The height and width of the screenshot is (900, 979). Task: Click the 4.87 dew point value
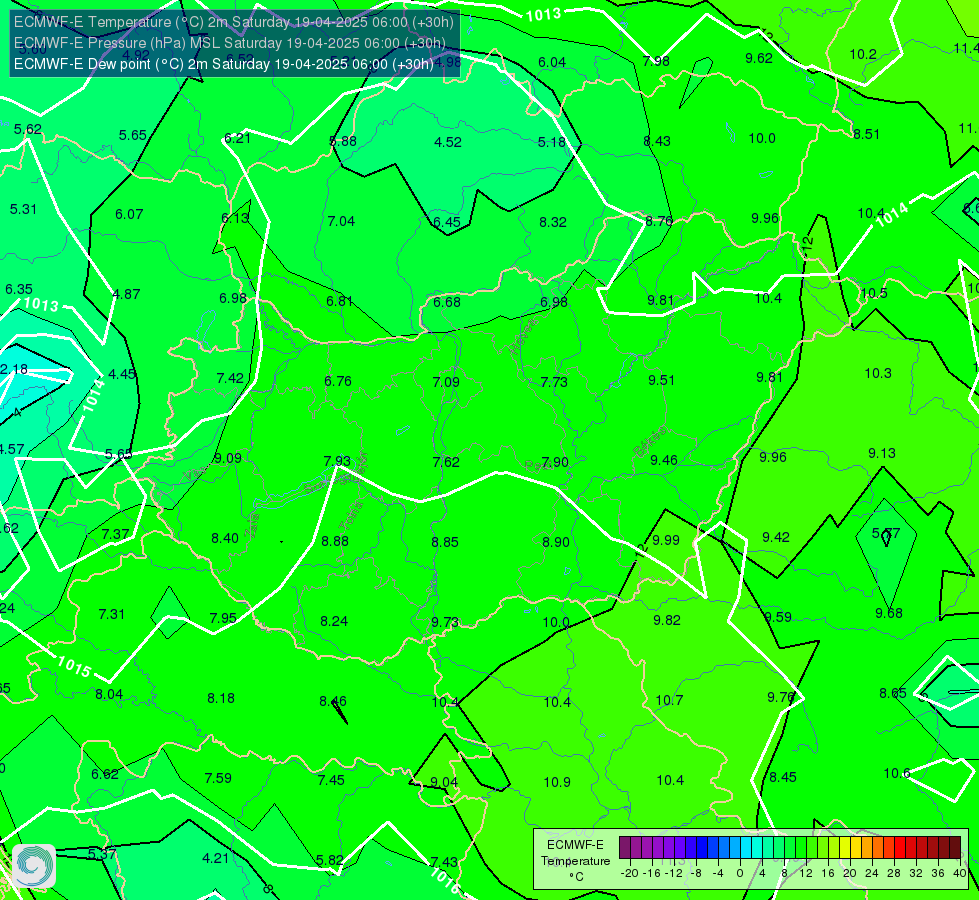tap(126, 294)
